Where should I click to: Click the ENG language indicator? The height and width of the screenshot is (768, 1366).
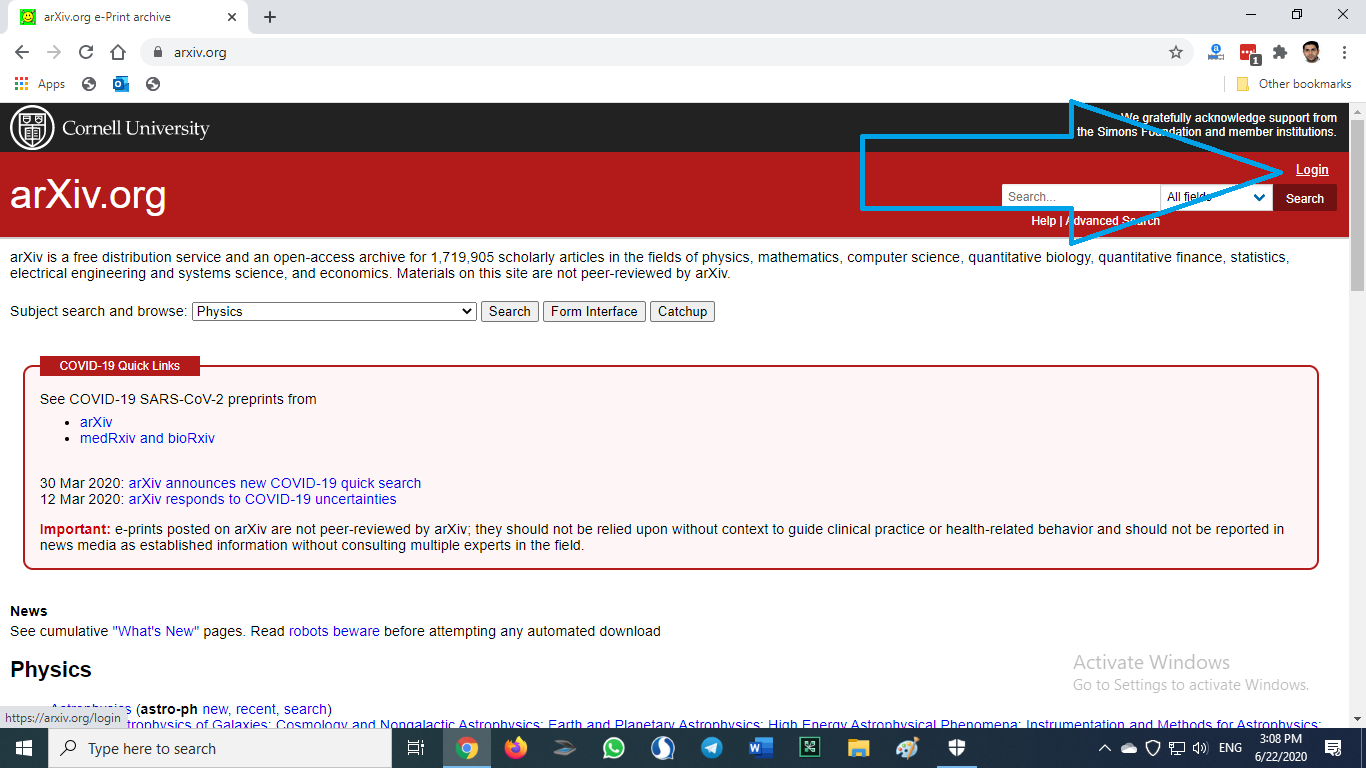(1230, 748)
